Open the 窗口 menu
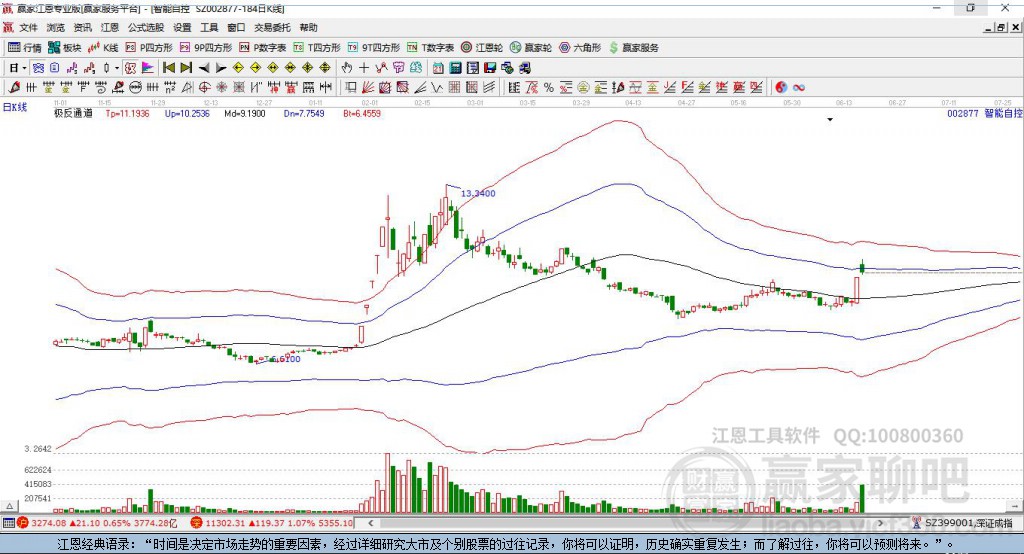This screenshot has height=554, width=1024. point(236,27)
